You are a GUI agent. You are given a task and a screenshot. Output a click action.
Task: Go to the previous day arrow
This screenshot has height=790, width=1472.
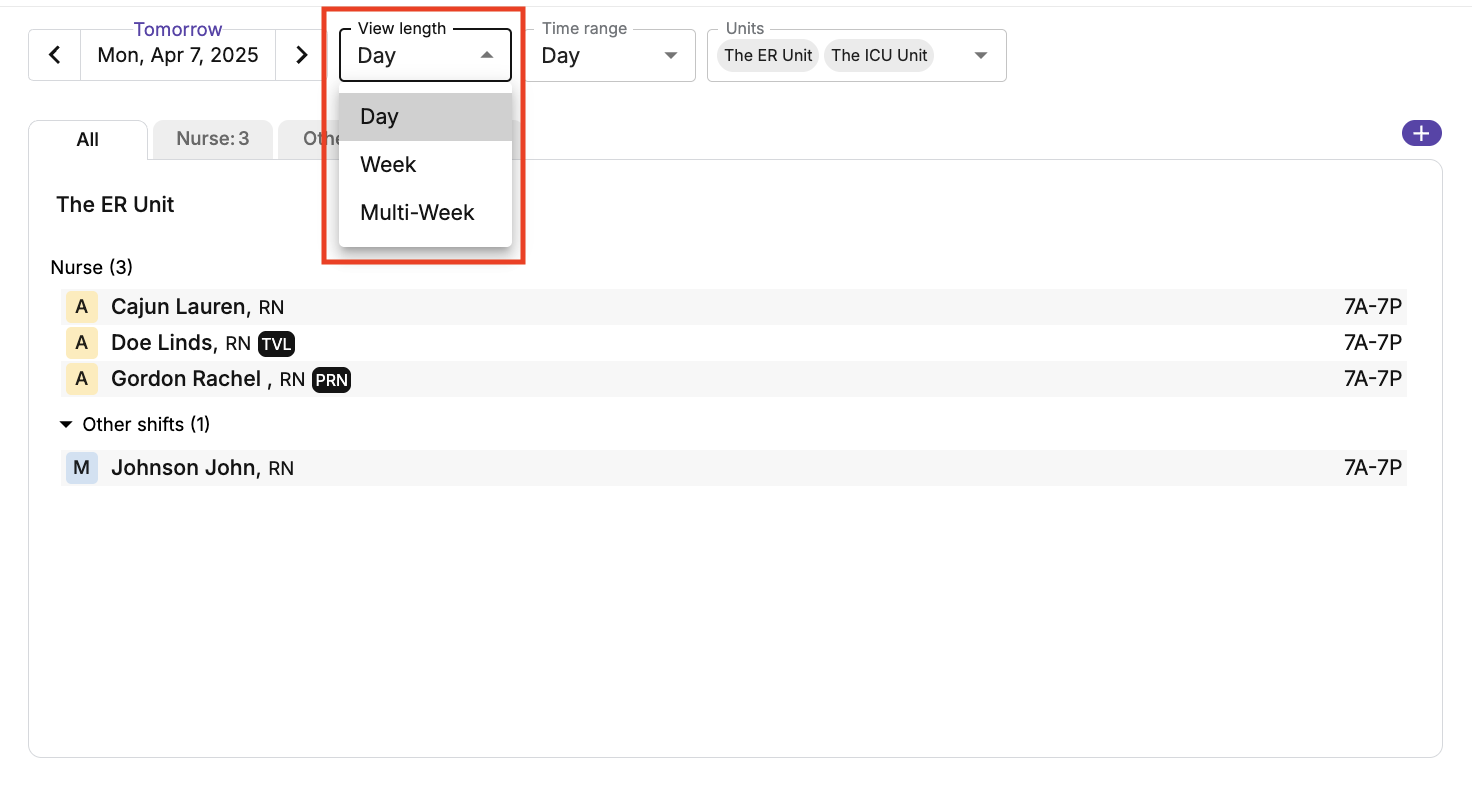(55, 55)
